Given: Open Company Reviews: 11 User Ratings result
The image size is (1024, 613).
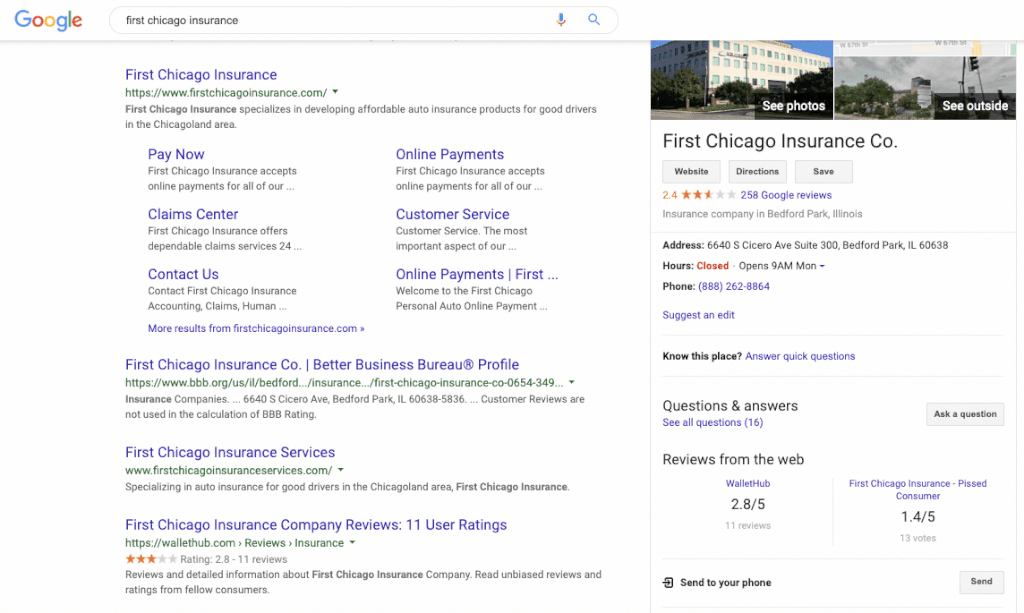Looking at the screenshot, I should tap(316, 525).
